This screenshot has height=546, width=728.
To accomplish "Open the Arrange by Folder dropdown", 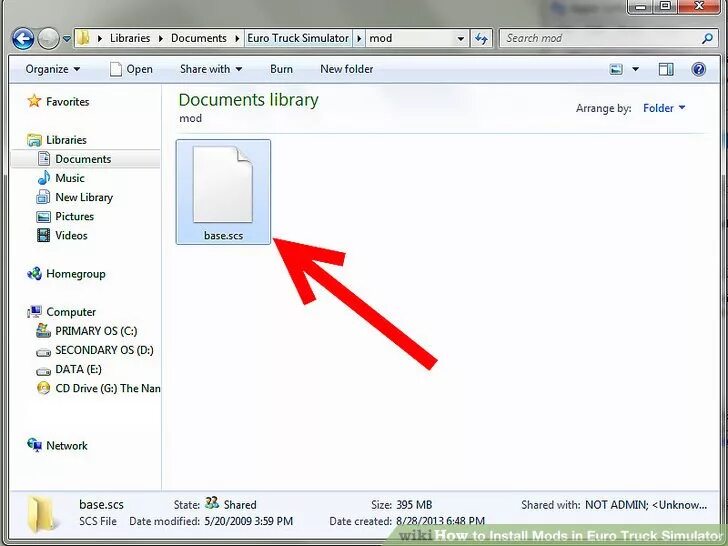I will (664, 108).
